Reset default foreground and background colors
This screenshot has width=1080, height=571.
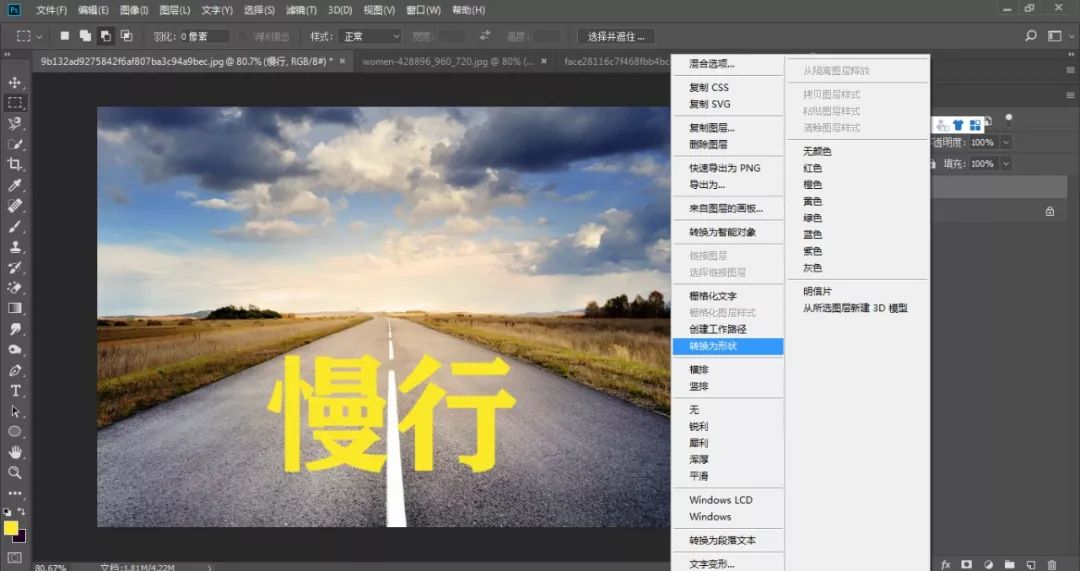[7, 512]
